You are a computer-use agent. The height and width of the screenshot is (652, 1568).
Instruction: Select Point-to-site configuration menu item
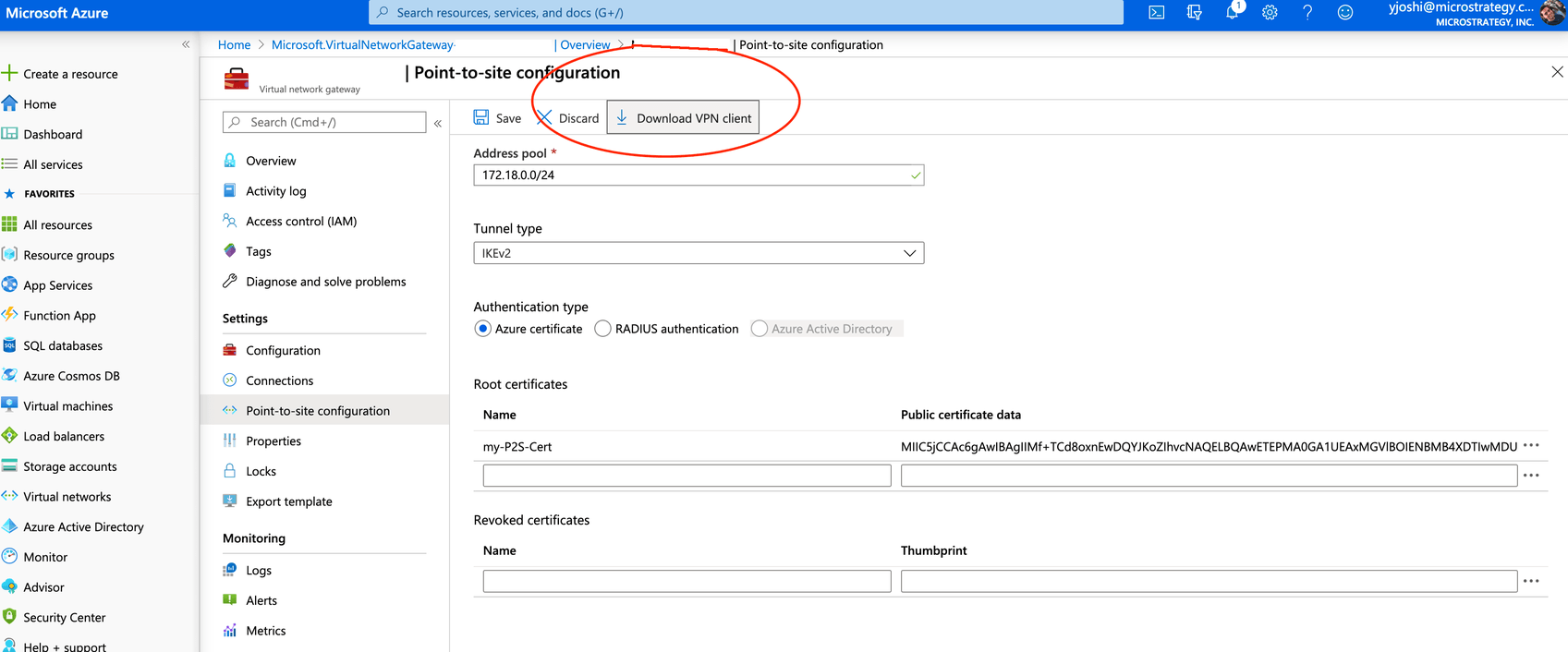coord(324,411)
